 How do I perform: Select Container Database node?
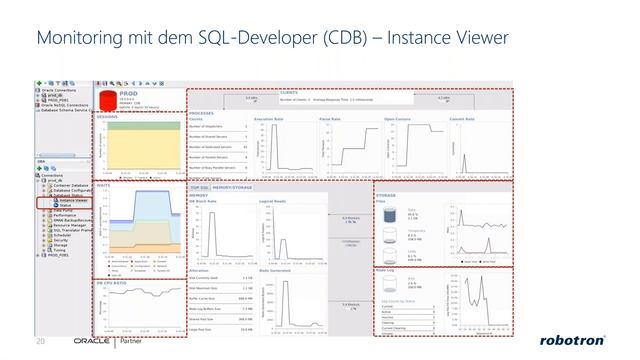point(71,185)
